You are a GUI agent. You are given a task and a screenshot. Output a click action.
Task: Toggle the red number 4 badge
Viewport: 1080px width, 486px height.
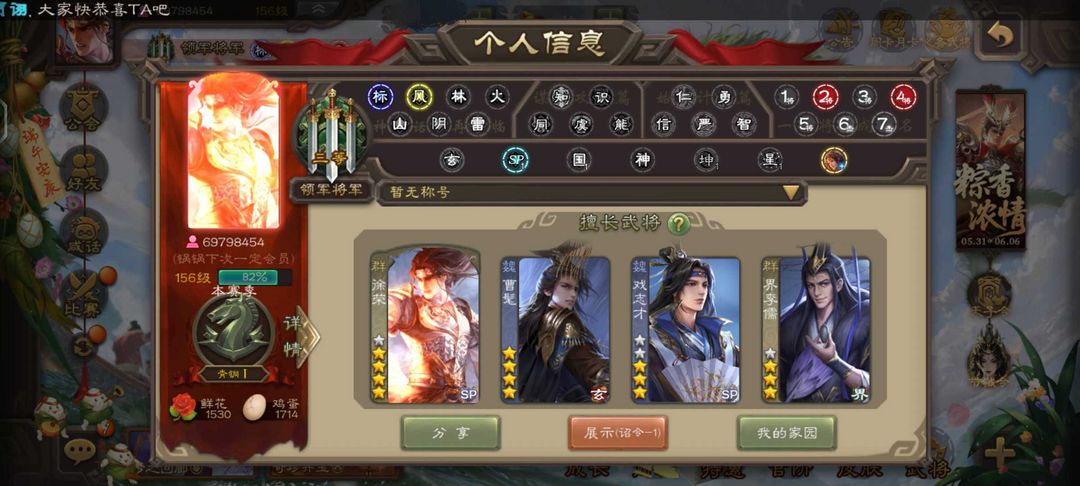903,97
